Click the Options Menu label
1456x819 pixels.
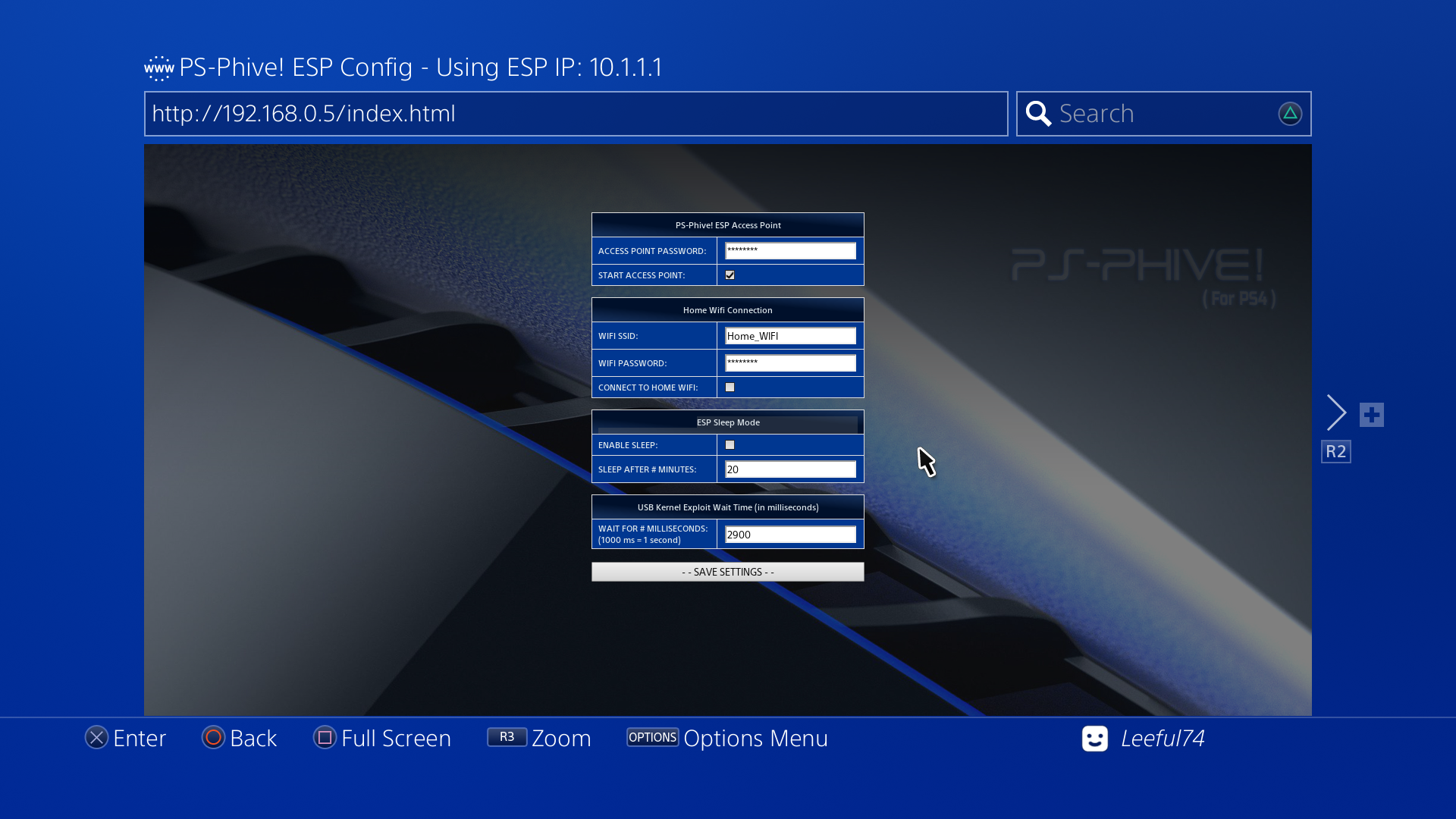pyautogui.click(x=755, y=738)
